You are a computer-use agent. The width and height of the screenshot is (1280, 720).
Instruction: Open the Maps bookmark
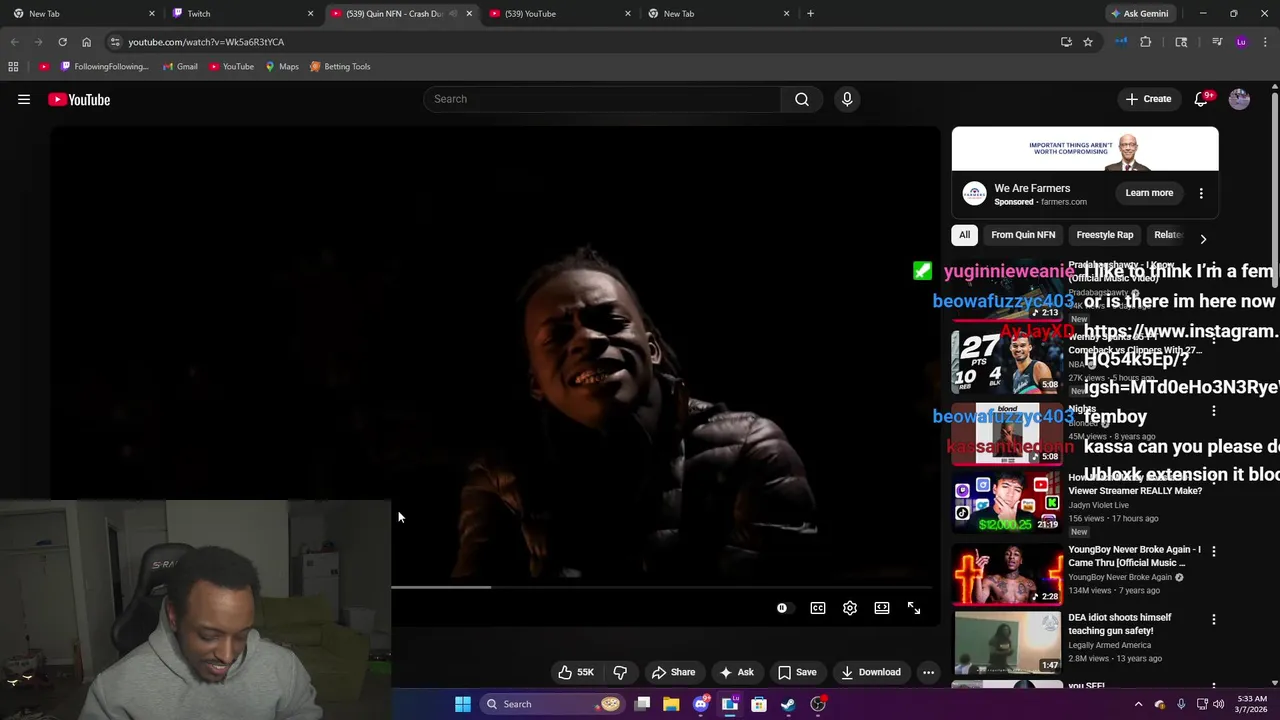[x=282, y=67]
